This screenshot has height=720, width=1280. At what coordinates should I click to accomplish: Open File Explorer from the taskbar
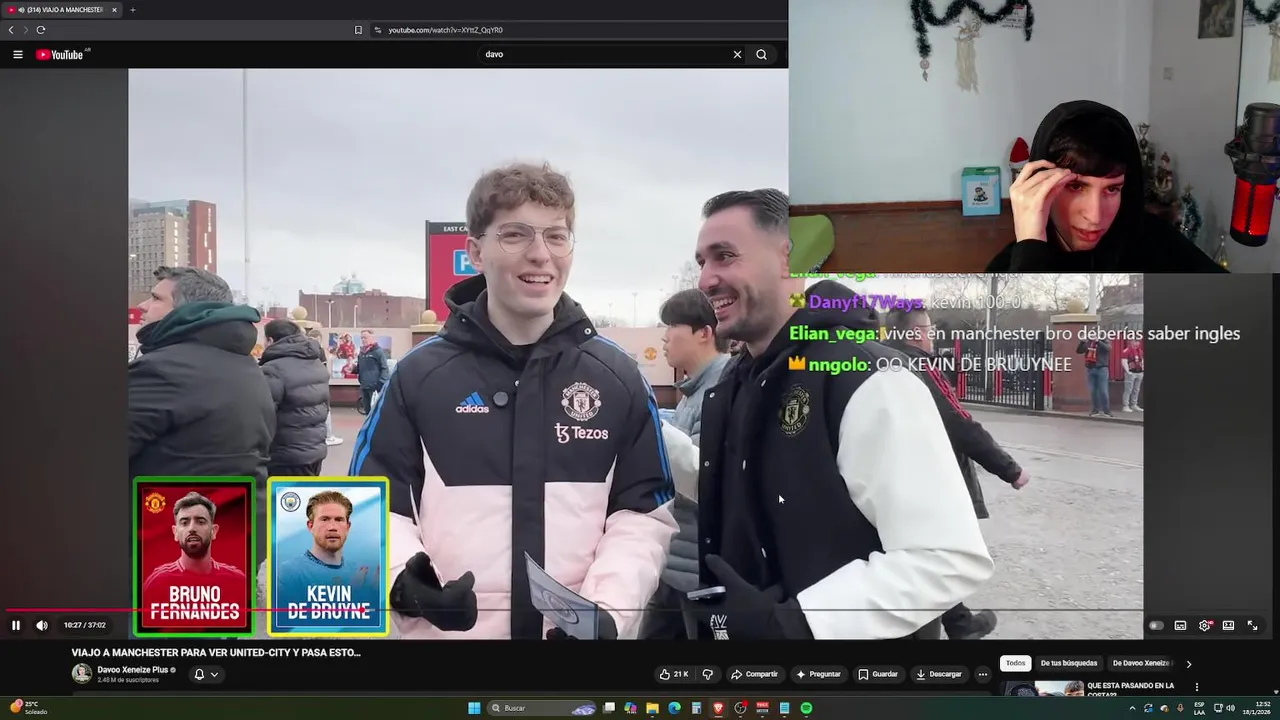(x=652, y=708)
